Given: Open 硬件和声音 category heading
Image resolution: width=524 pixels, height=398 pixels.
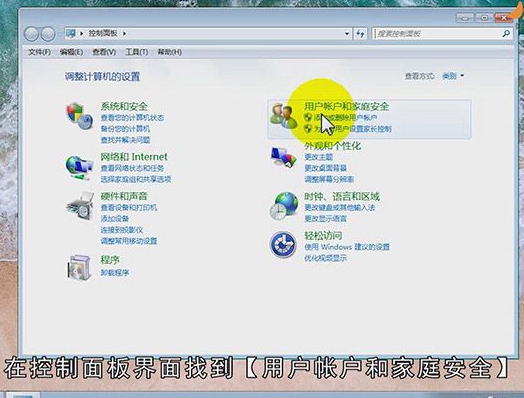Looking at the screenshot, I should [124, 196].
